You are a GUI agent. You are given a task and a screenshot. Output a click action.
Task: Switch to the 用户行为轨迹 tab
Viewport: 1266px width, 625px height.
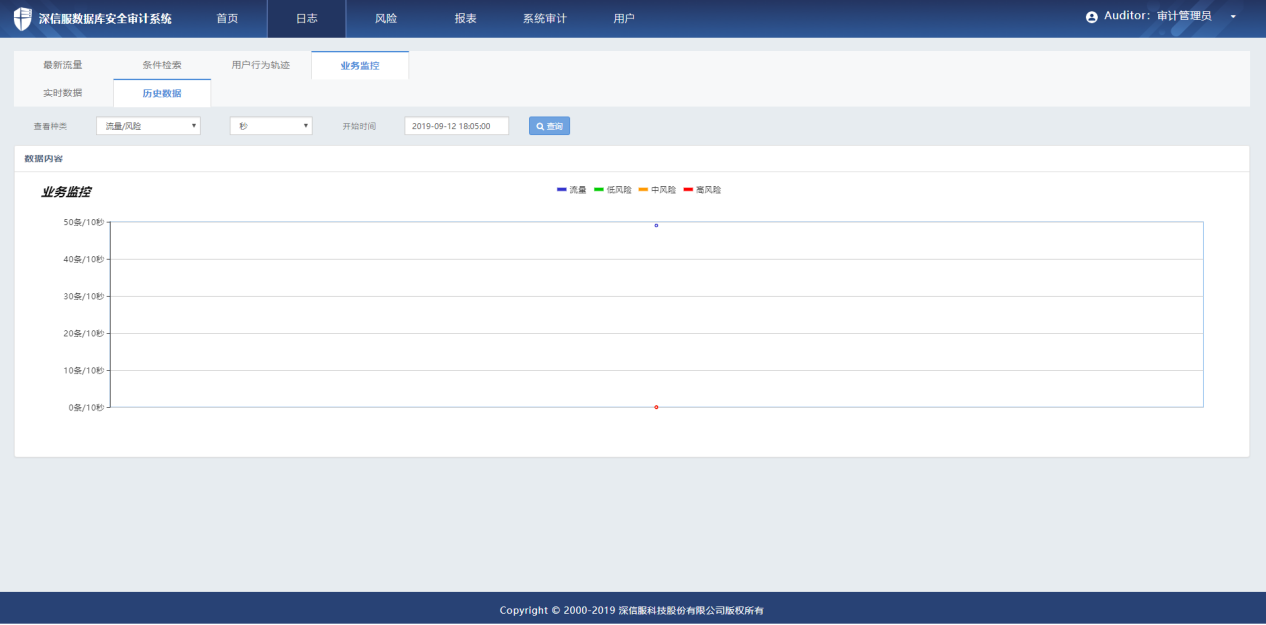[260, 65]
